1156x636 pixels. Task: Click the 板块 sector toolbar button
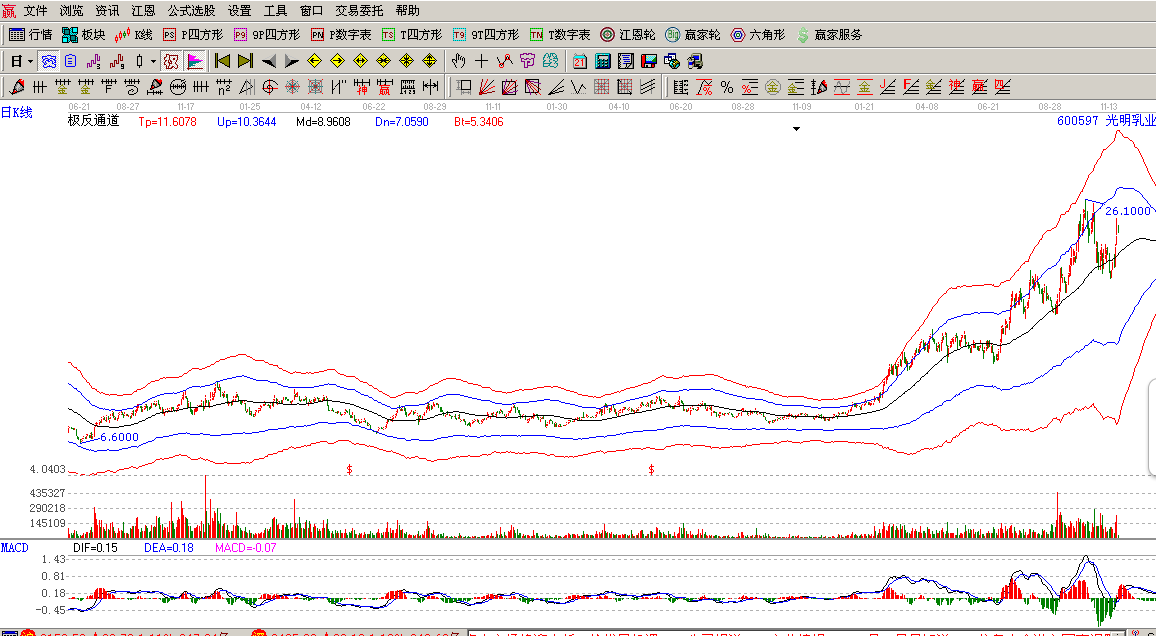83,35
